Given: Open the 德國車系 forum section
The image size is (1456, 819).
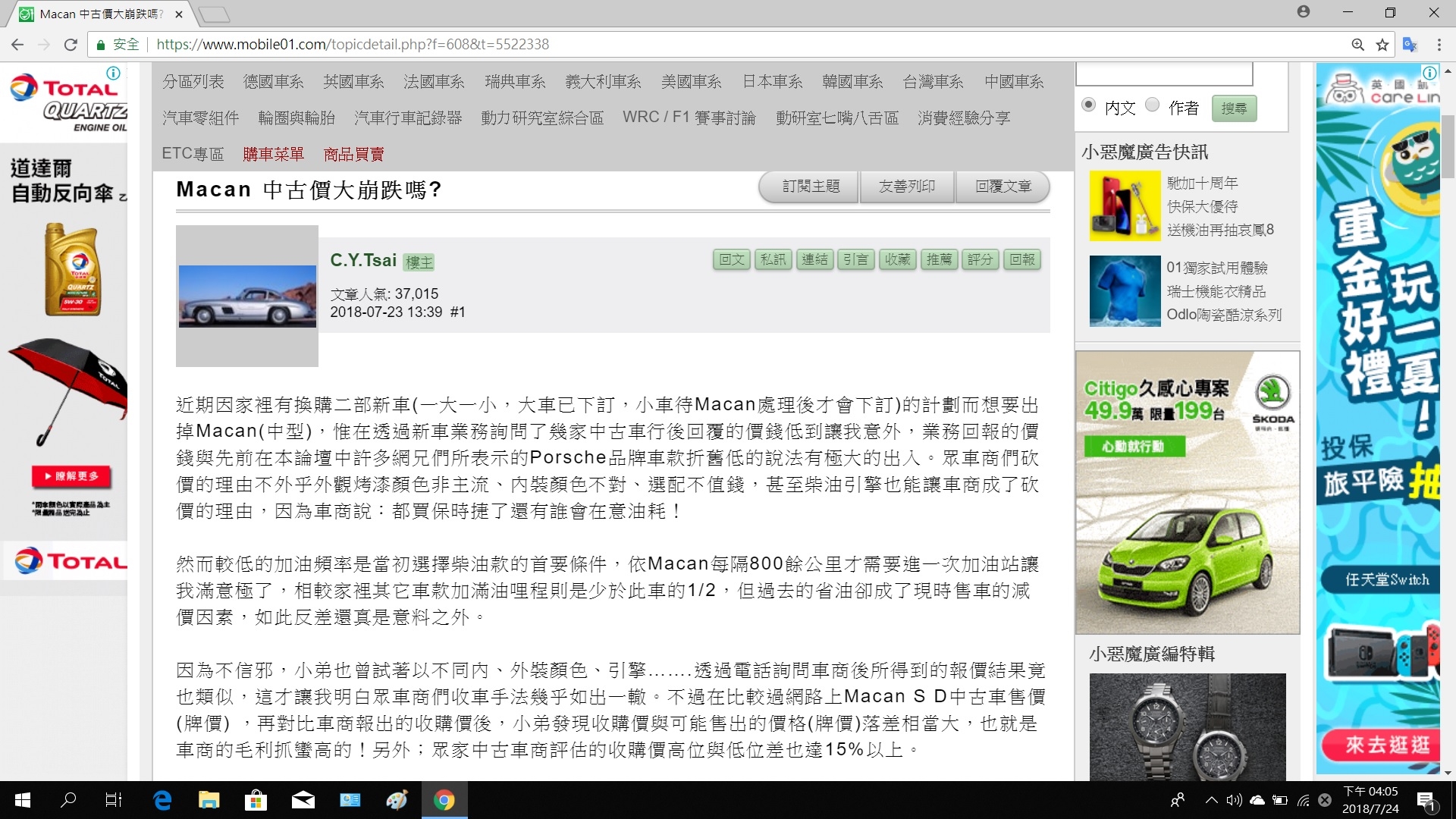Looking at the screenshot, I should [273, 82].
